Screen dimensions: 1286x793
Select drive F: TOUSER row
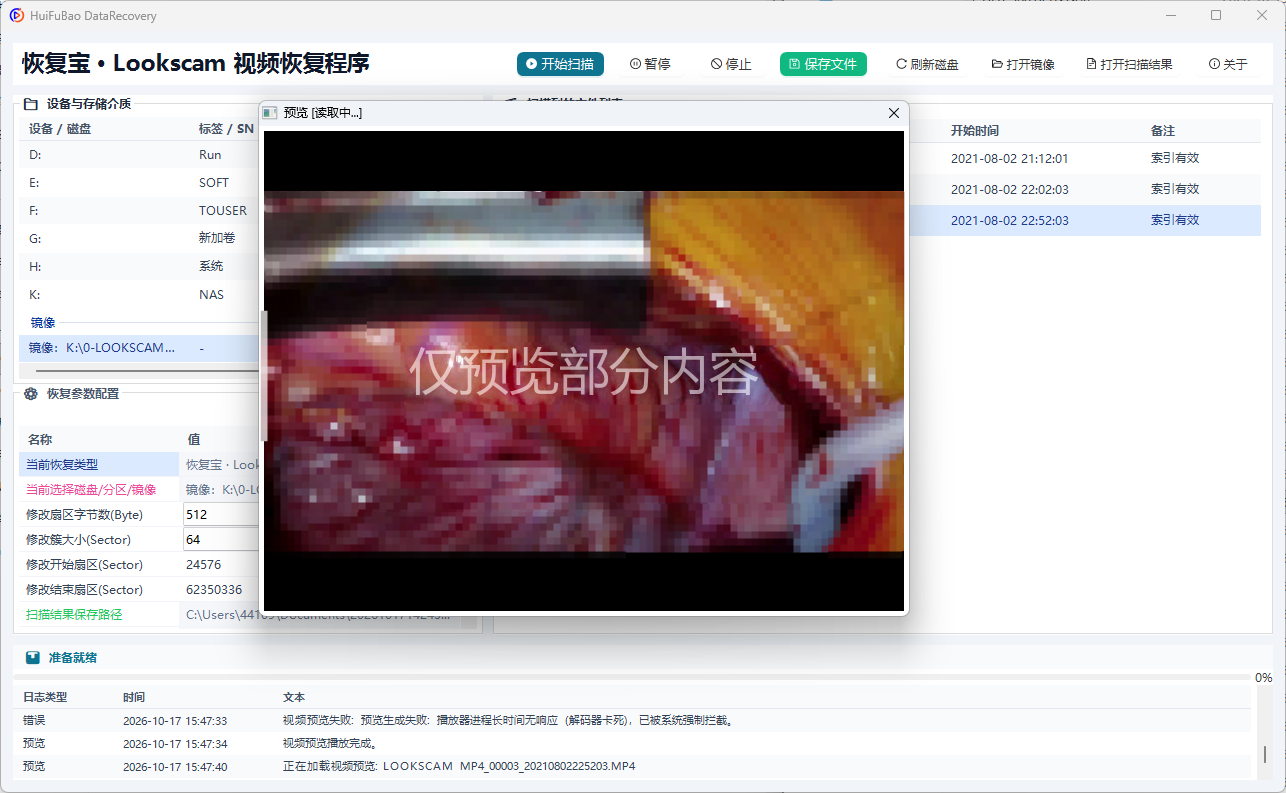tap(139, 211)
